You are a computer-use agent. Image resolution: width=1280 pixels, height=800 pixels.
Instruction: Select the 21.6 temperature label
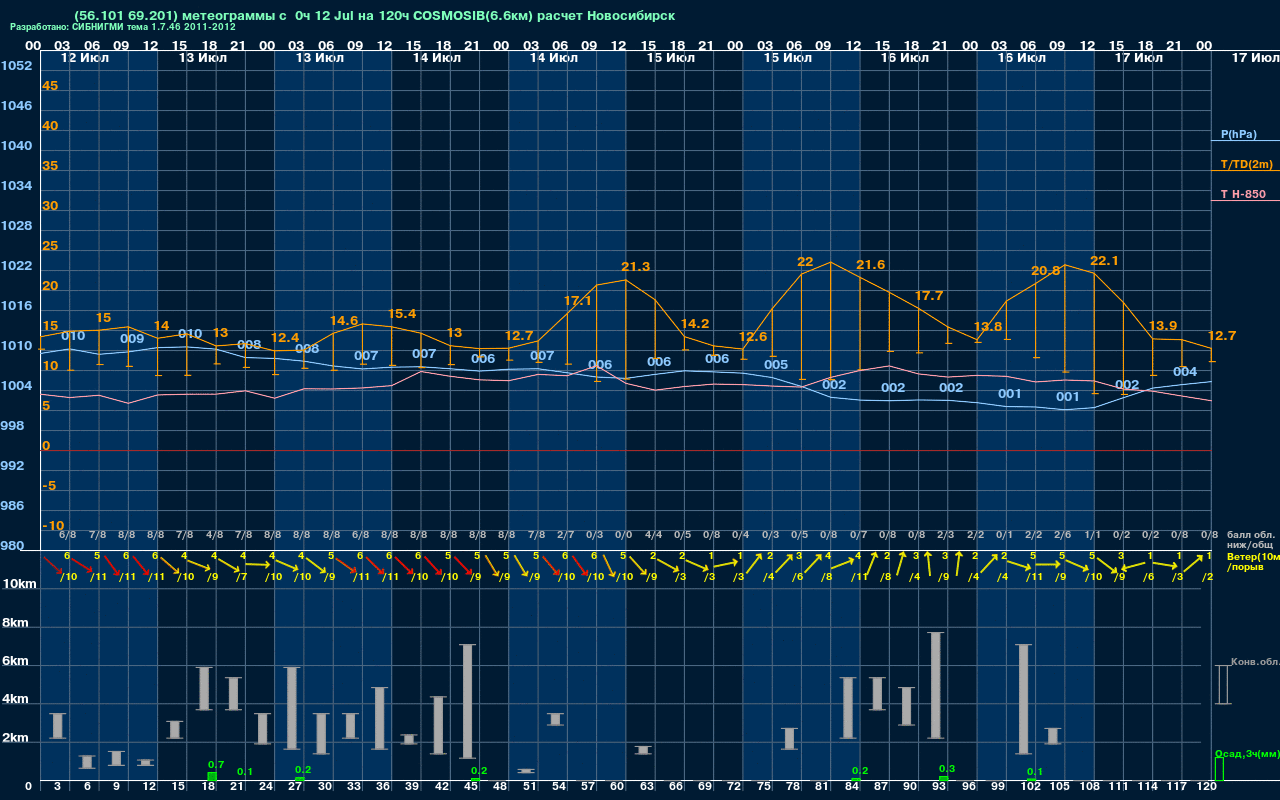point(871,264)
